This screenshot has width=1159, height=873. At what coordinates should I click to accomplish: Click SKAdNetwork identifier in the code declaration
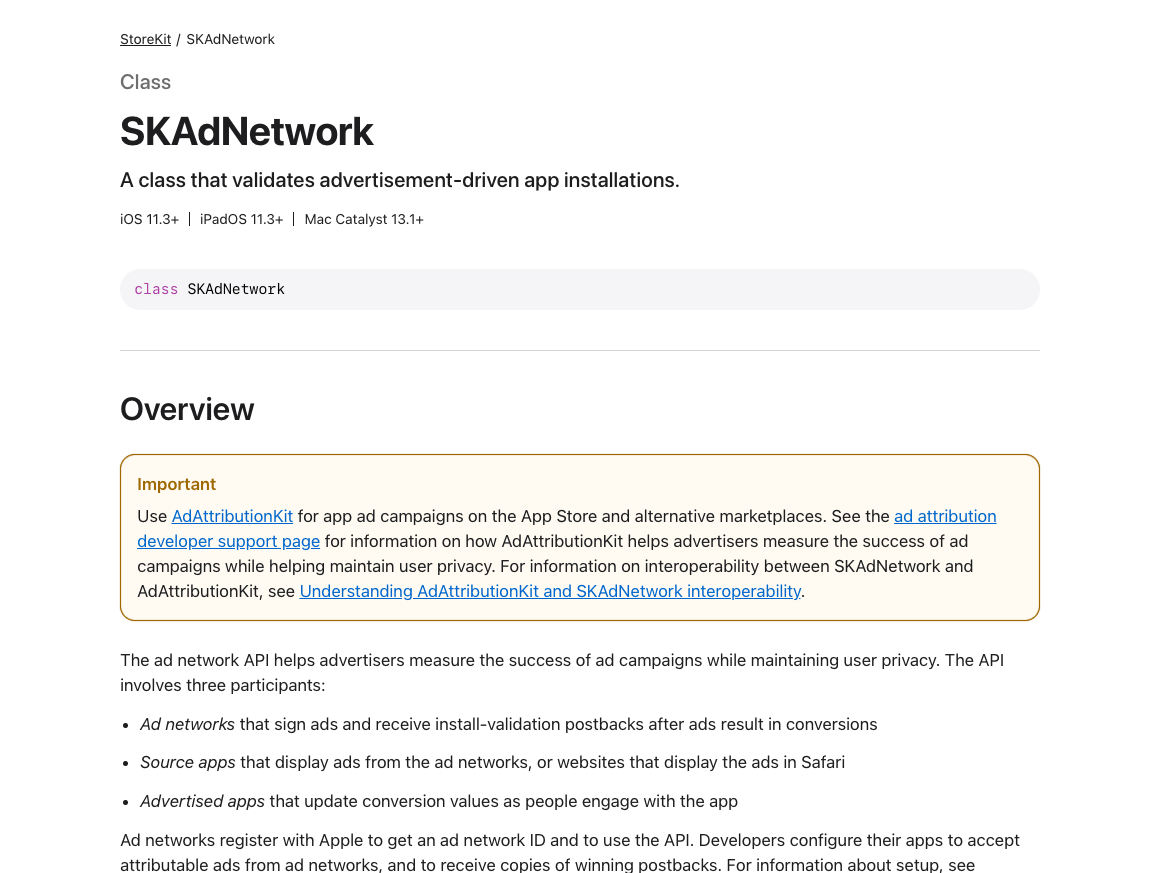click(x=236, y=289)
